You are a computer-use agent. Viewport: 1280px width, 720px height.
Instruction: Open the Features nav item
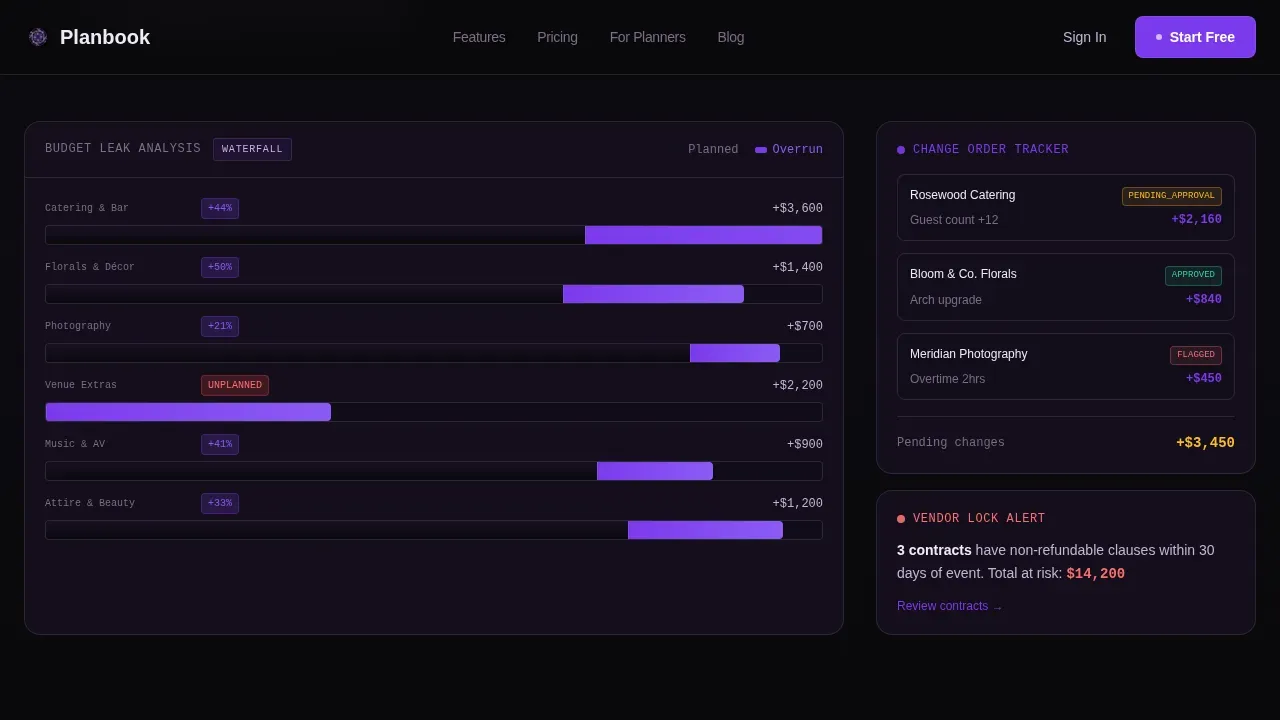[x=479, y=37]
